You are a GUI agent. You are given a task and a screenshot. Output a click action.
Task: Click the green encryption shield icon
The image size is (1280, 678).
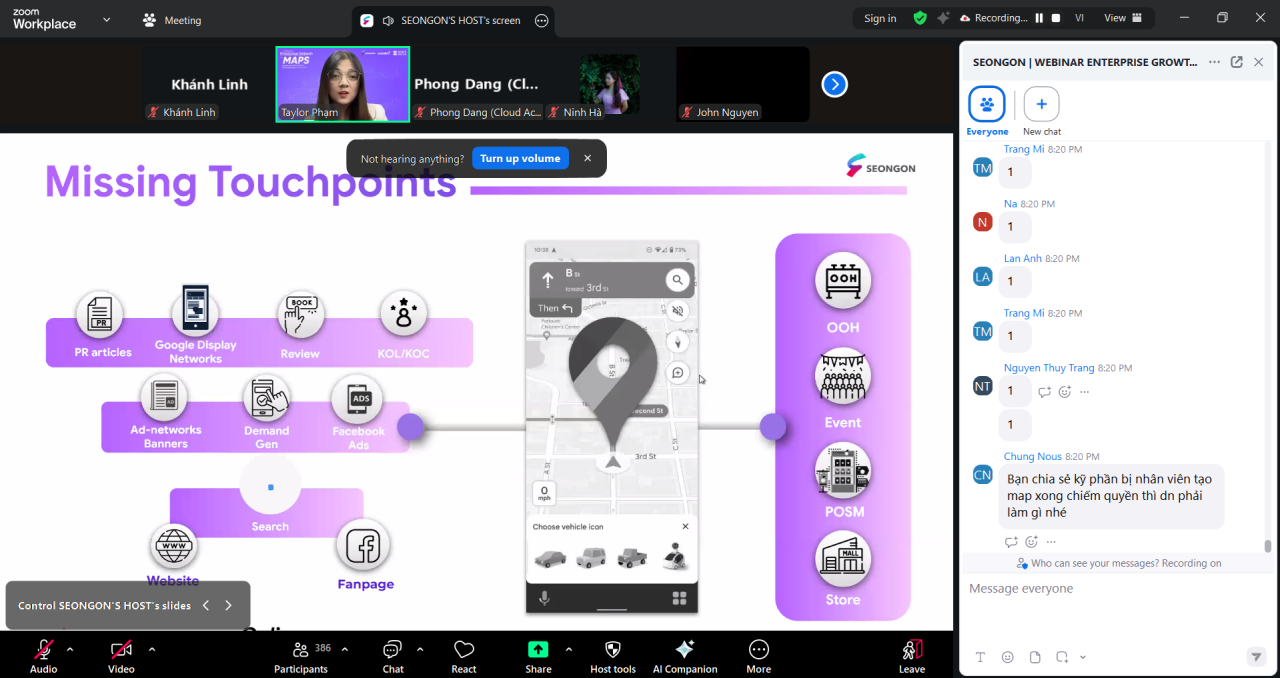point(920,18)
